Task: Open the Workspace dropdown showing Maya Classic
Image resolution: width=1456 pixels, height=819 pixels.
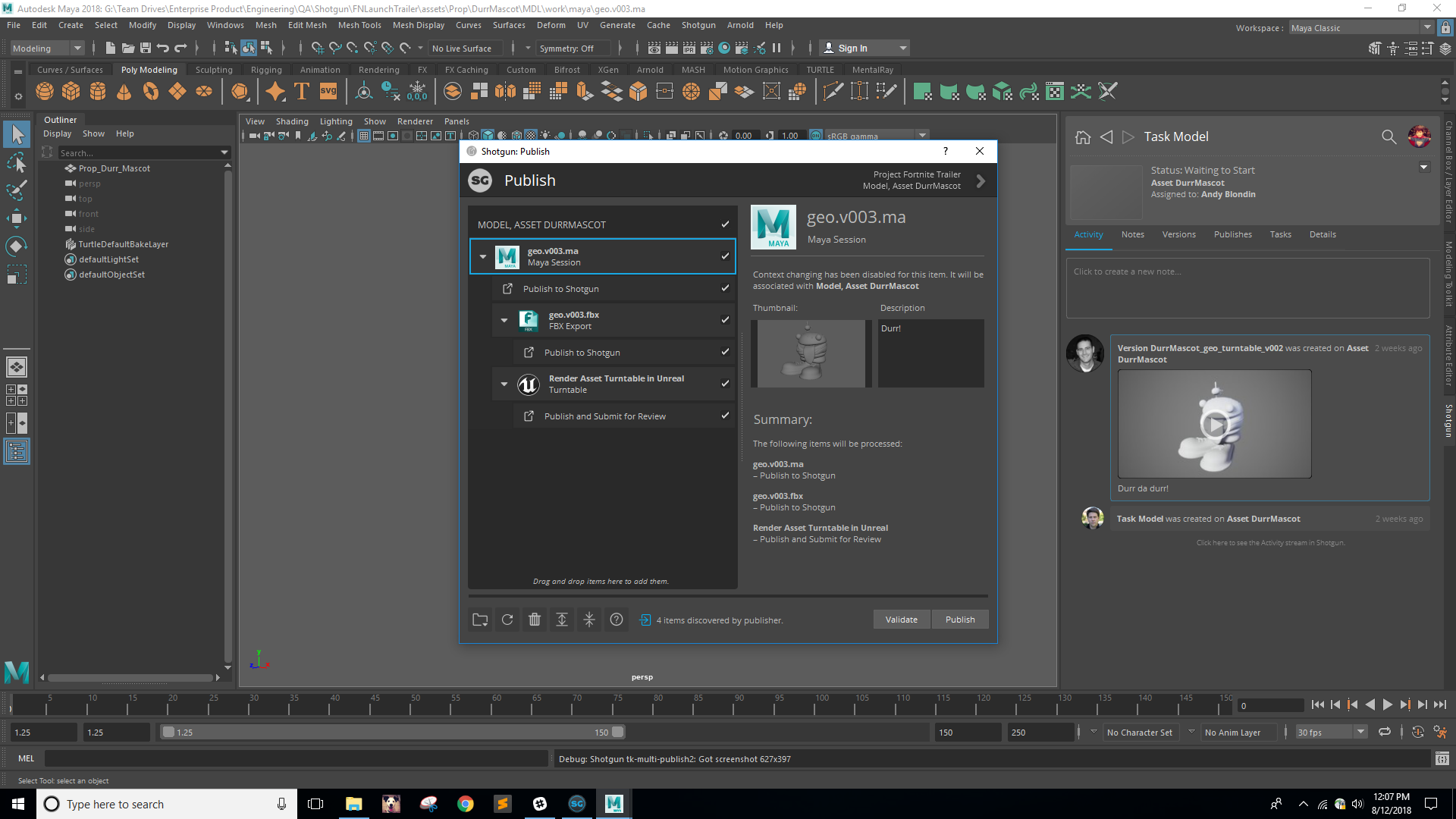Action: click(1425, 27)
